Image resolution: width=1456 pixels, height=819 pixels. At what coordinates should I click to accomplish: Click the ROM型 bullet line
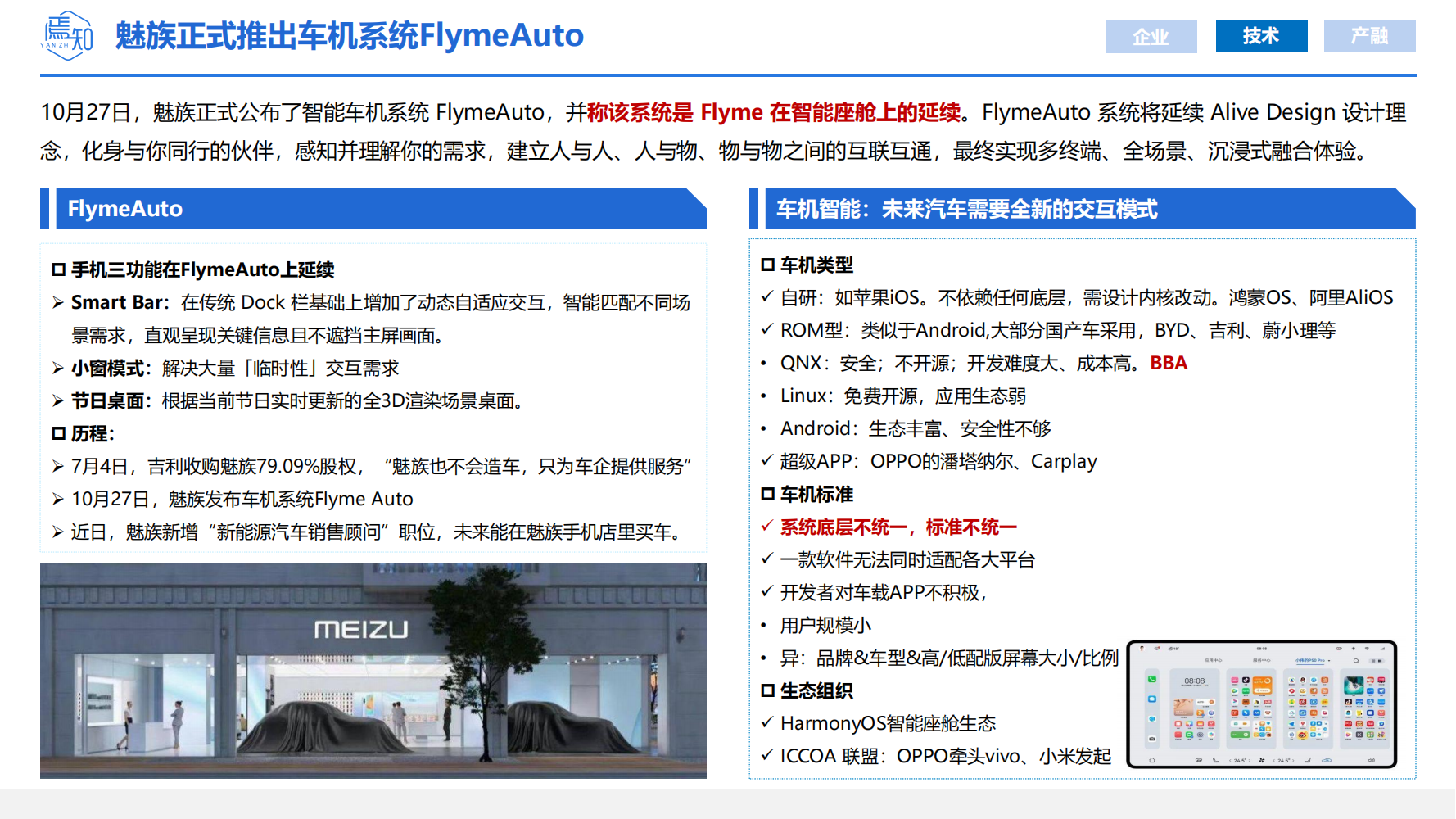tap(1048, 331)
